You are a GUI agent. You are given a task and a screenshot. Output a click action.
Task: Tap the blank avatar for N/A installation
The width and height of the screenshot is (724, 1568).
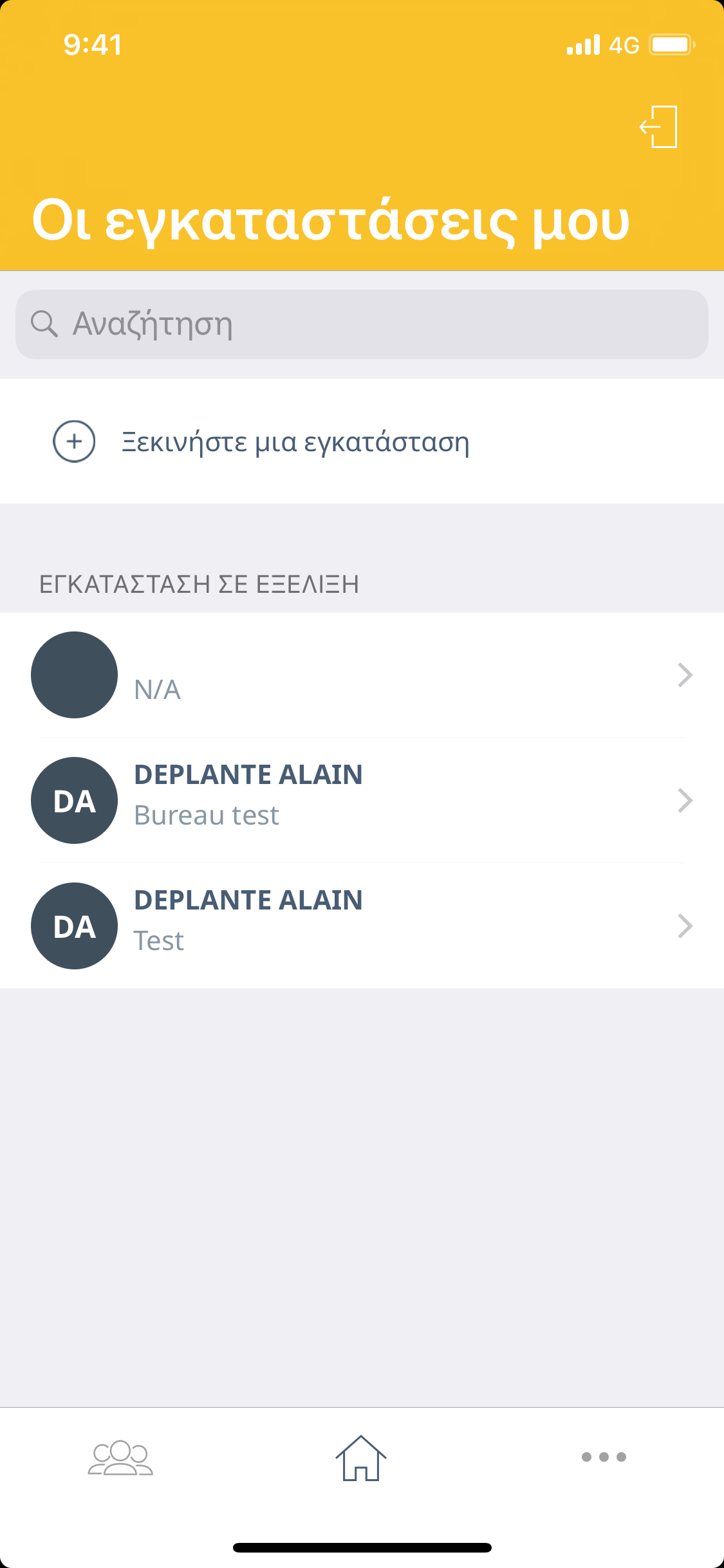click(x=75, y=675)
